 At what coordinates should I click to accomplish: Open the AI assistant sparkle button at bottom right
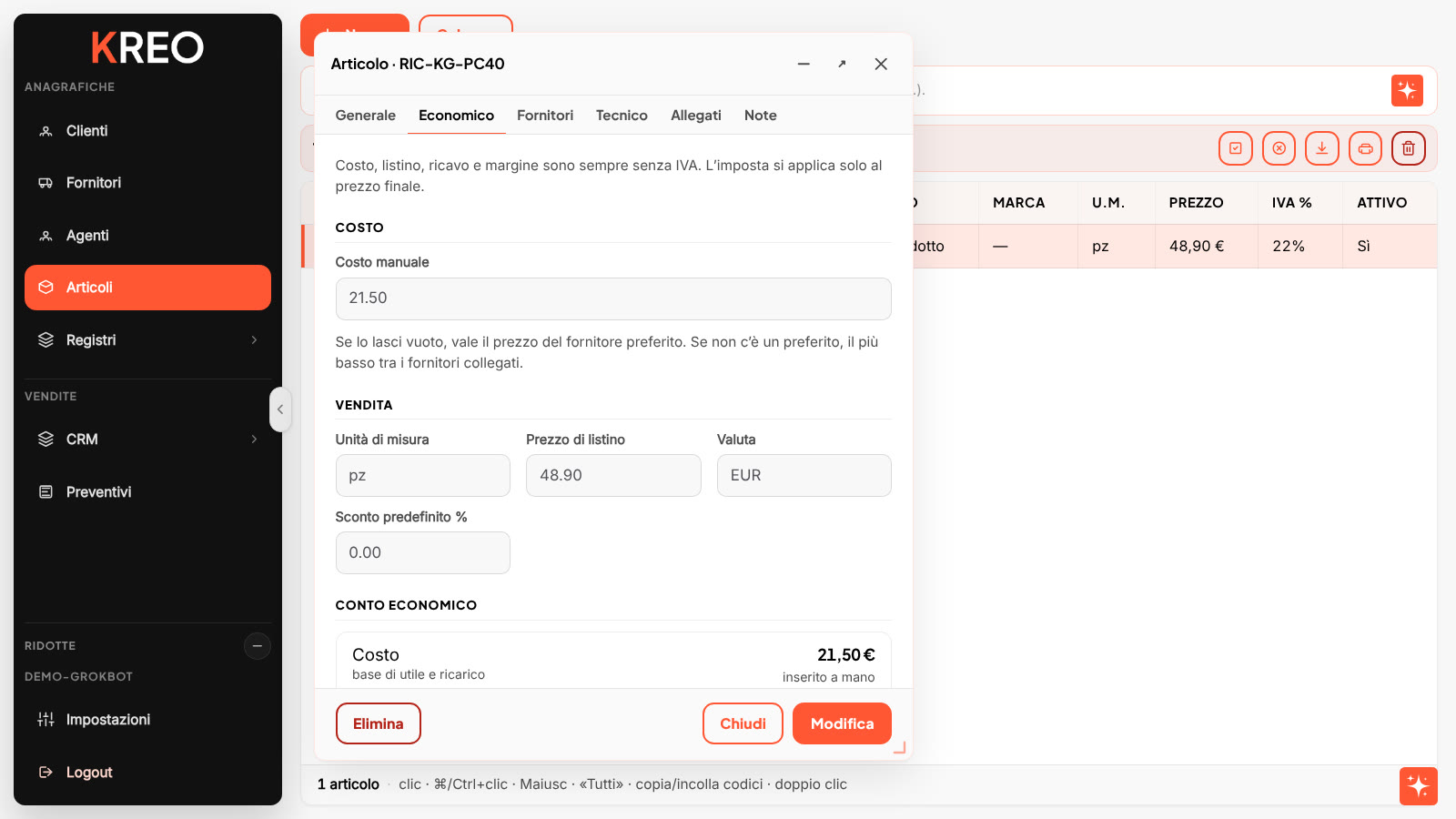pos(1419,786)
